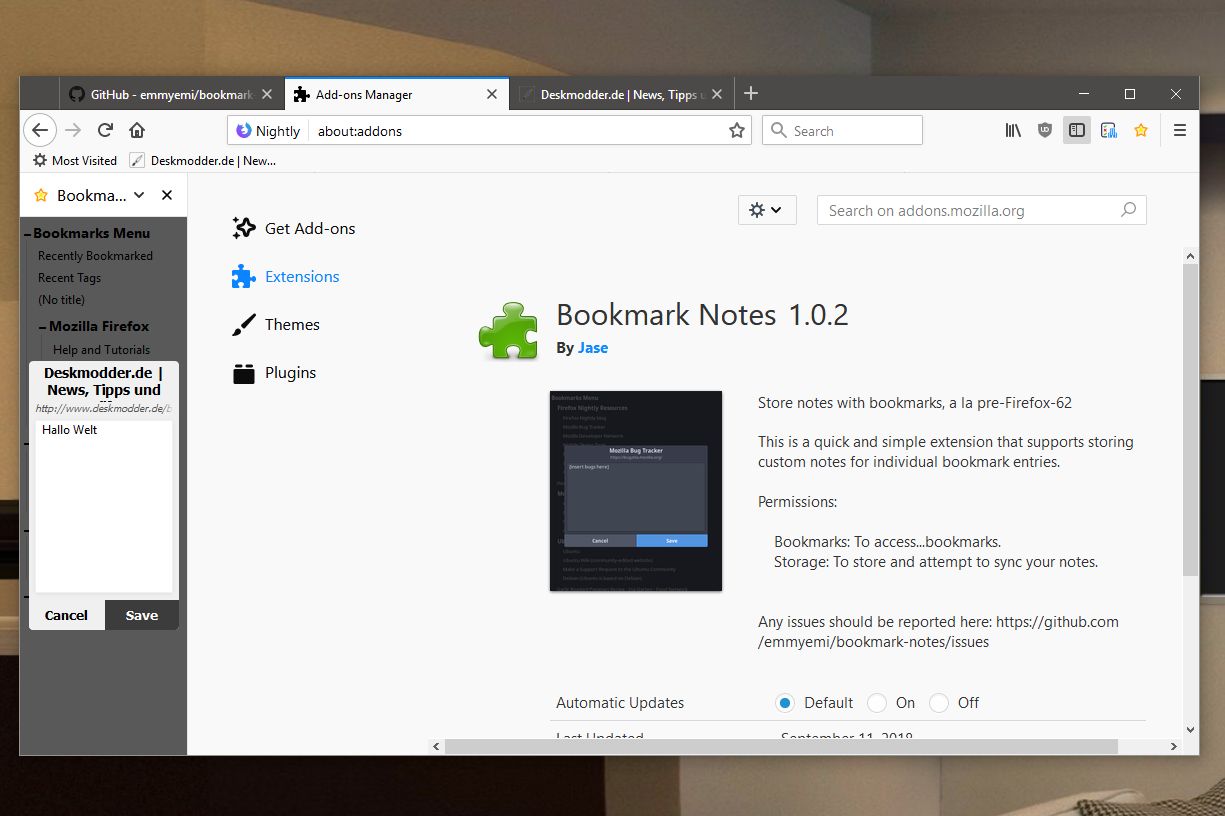
Task: Set Automatic Updates to Off
Action: point(939,702)
